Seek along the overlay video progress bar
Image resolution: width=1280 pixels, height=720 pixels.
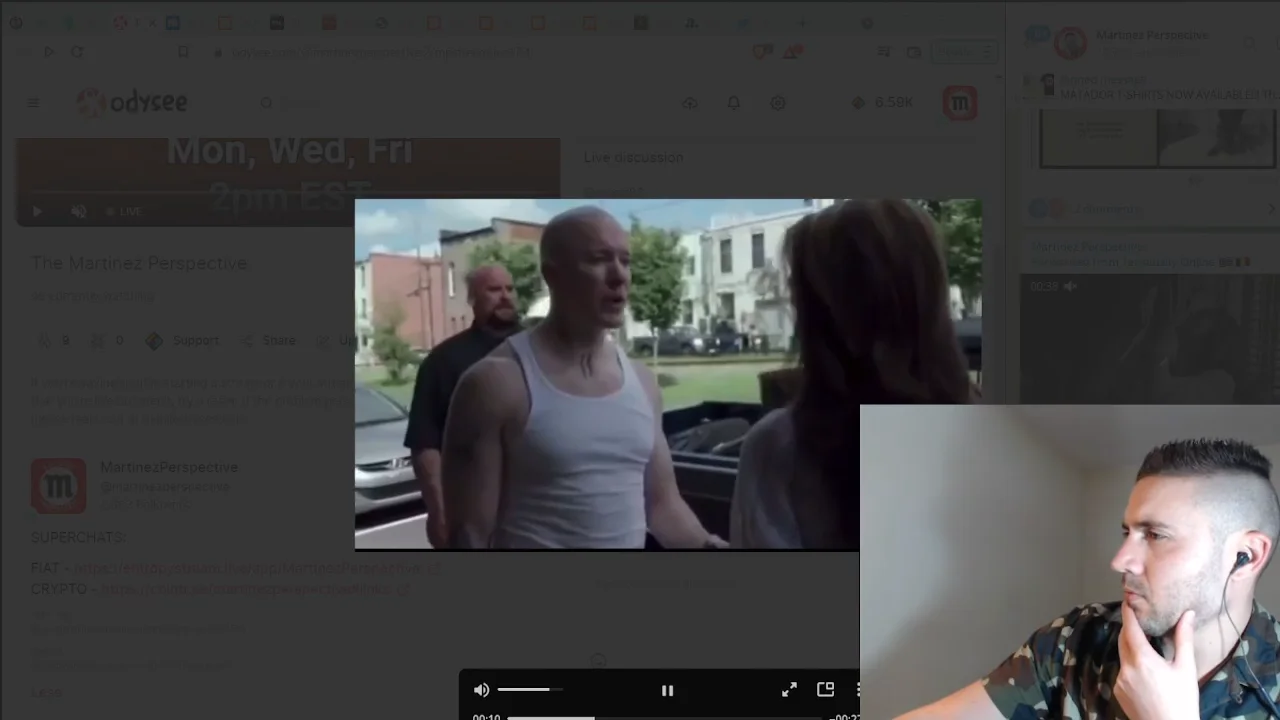click(x=665, y=717)
